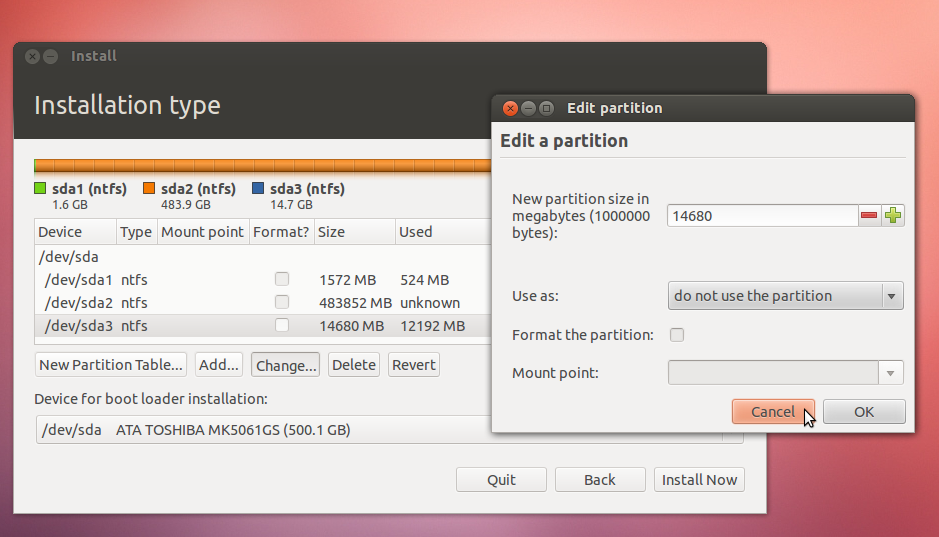Sort by the Type column header

pos(137,232)
